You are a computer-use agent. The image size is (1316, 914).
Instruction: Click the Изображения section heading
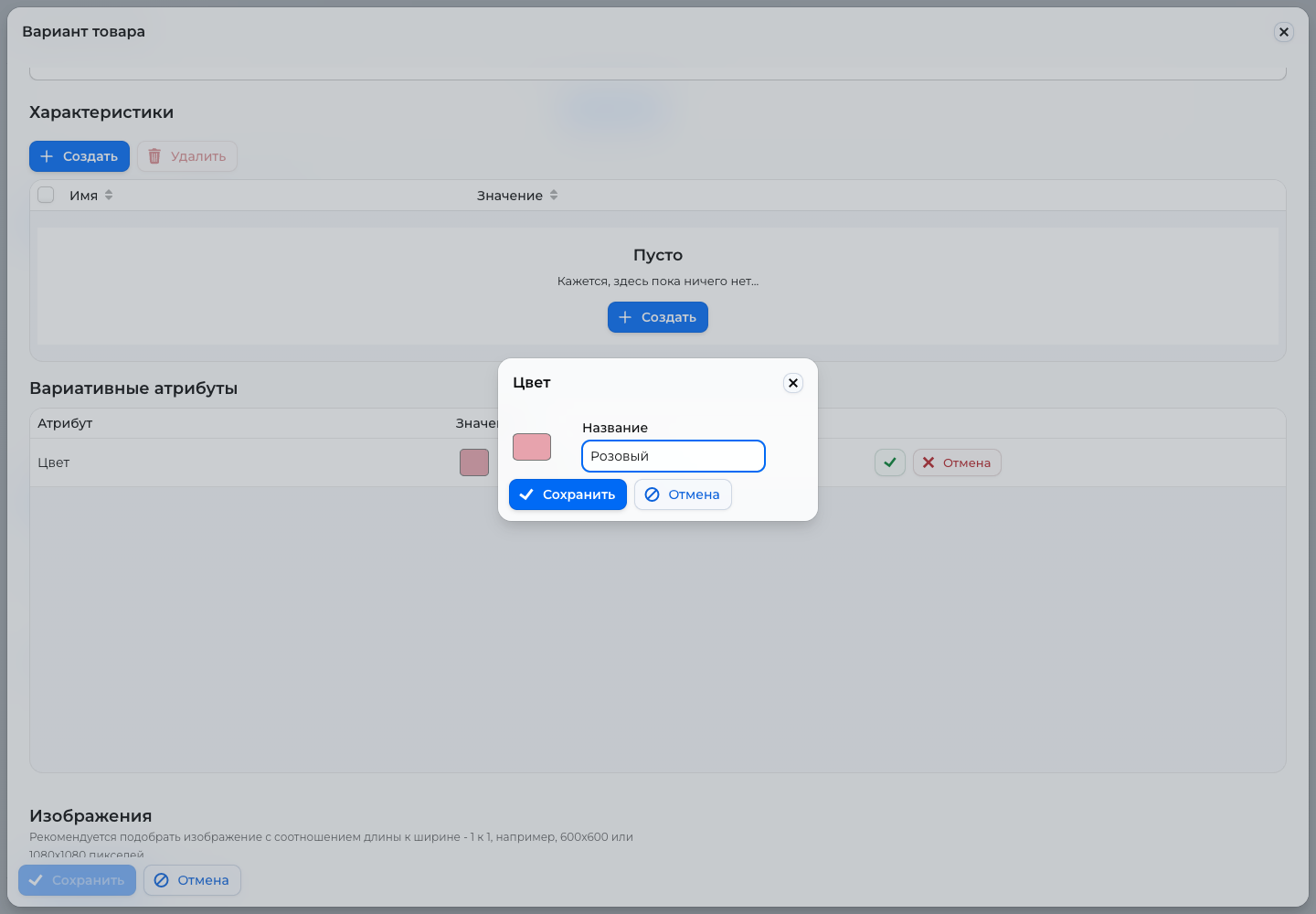coord(90,816)
